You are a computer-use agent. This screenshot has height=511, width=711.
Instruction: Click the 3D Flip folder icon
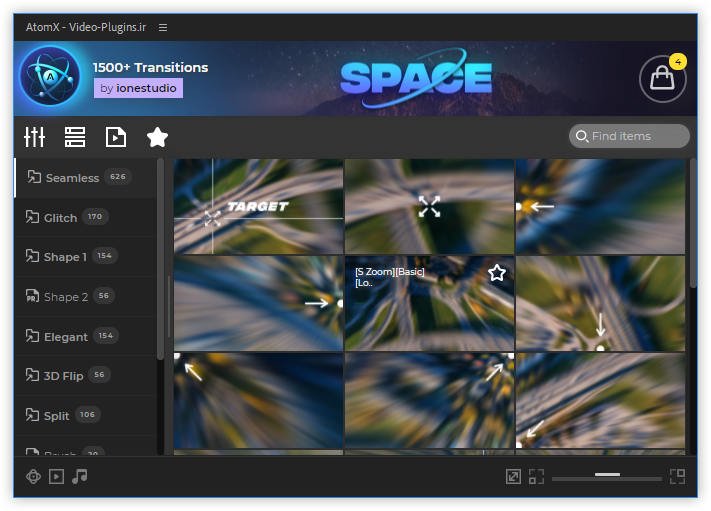coord(32,375)
